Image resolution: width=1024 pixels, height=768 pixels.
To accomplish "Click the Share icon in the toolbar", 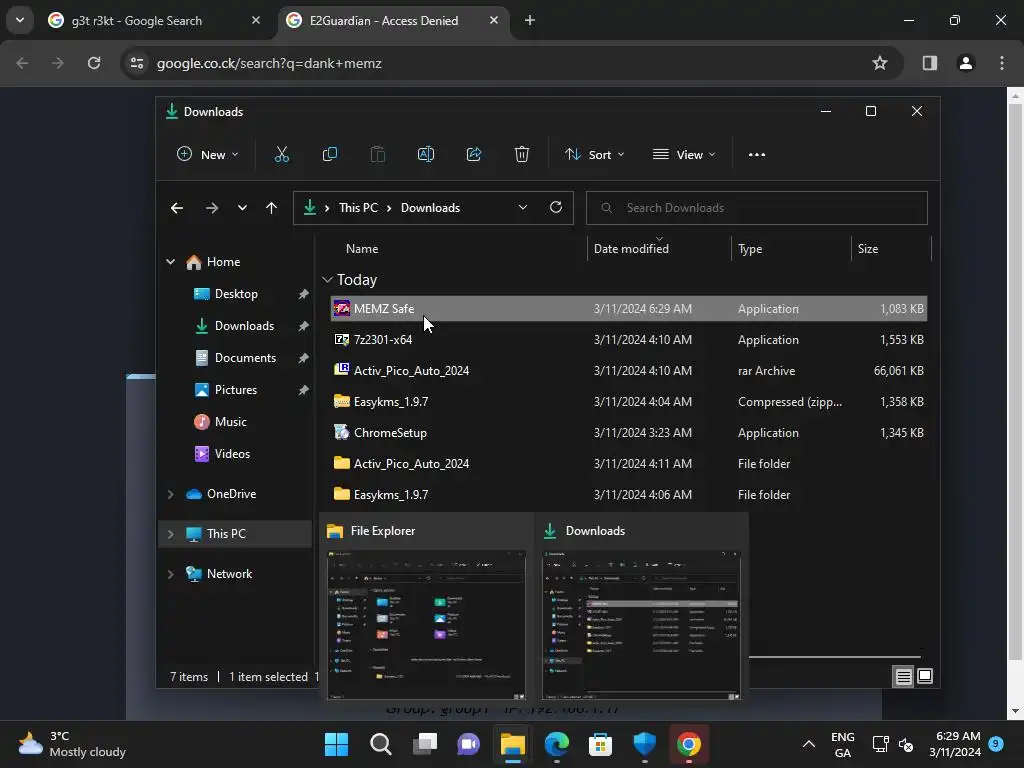I will pos(473,155).
